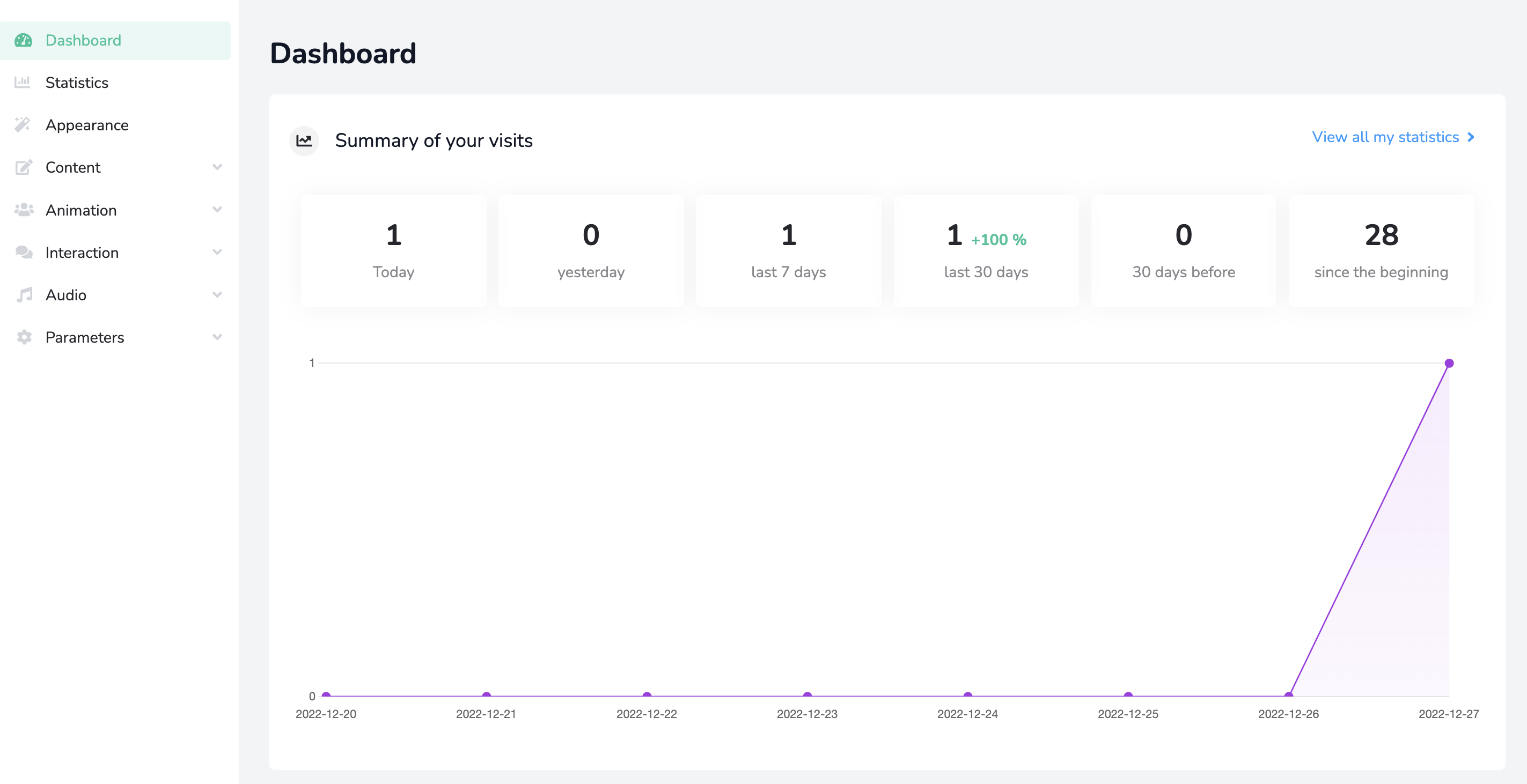This screenshot has width=1527, height=784.
Task: Click the Dashboard speedometer icon
Action: [23, 40]
